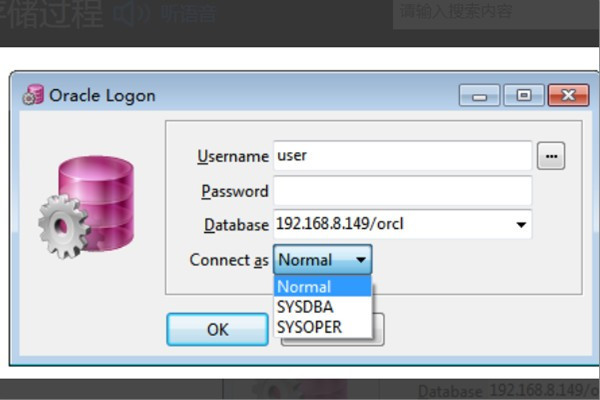The width and height of the screenshot is (600, 400).
Task: Click the large pink database gear image
Action: coord(86,207)
